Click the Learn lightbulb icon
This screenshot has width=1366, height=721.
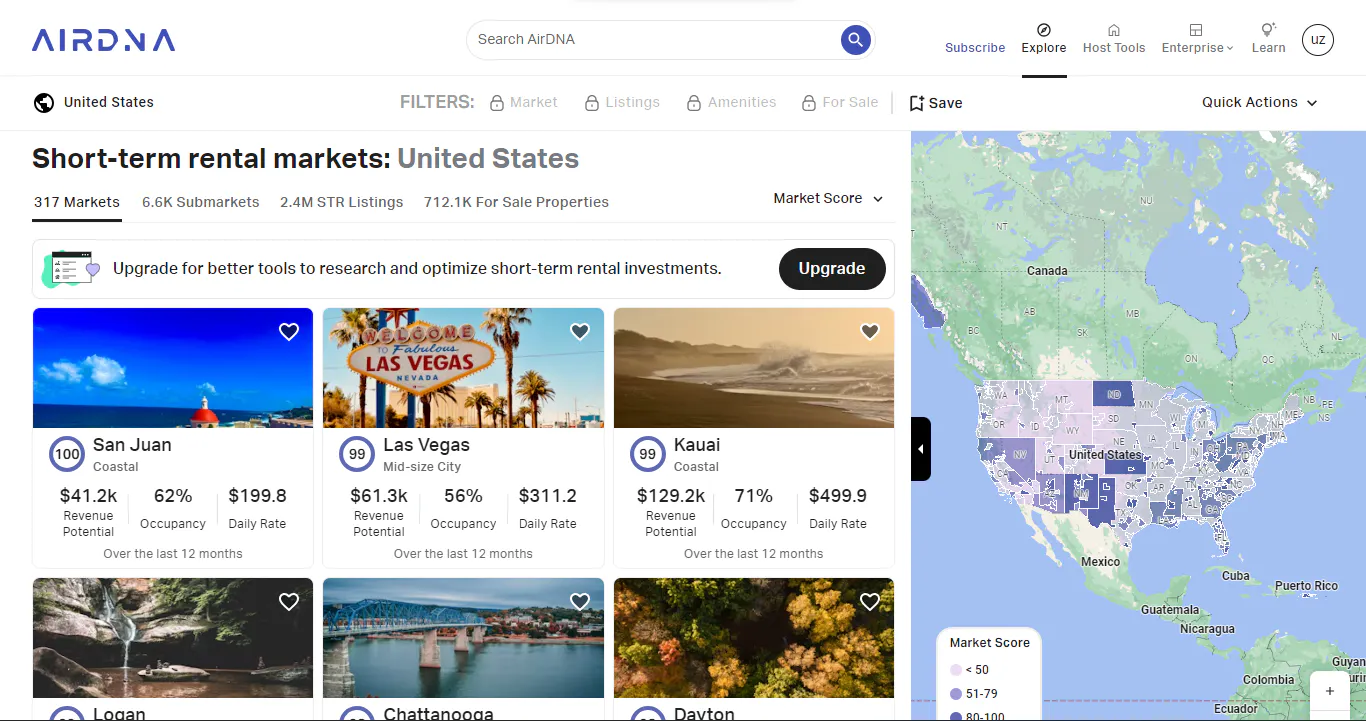pyautogui.click(x=1268, y=30)
